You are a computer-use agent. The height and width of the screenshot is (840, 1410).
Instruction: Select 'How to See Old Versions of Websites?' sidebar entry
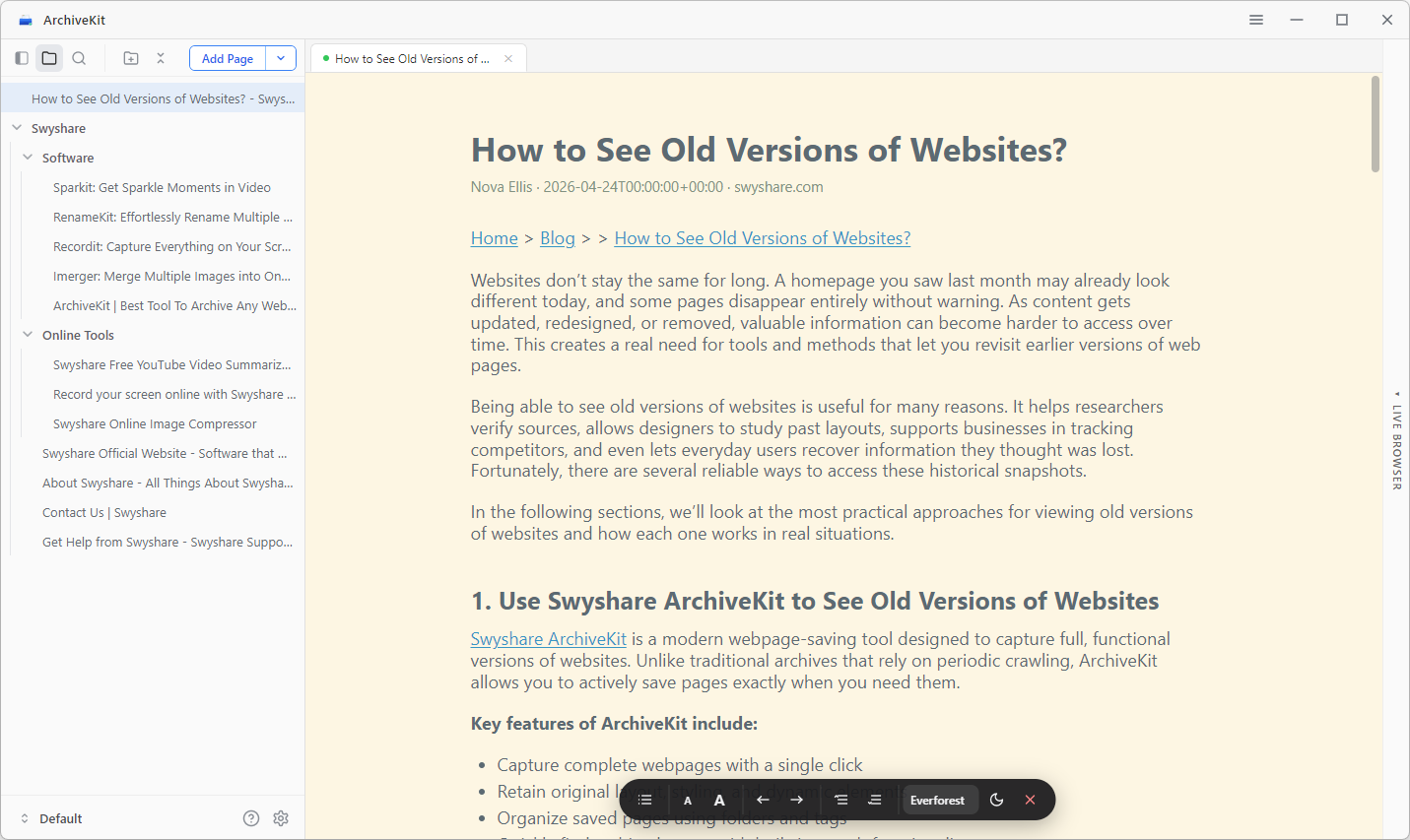tap(153, 98)
